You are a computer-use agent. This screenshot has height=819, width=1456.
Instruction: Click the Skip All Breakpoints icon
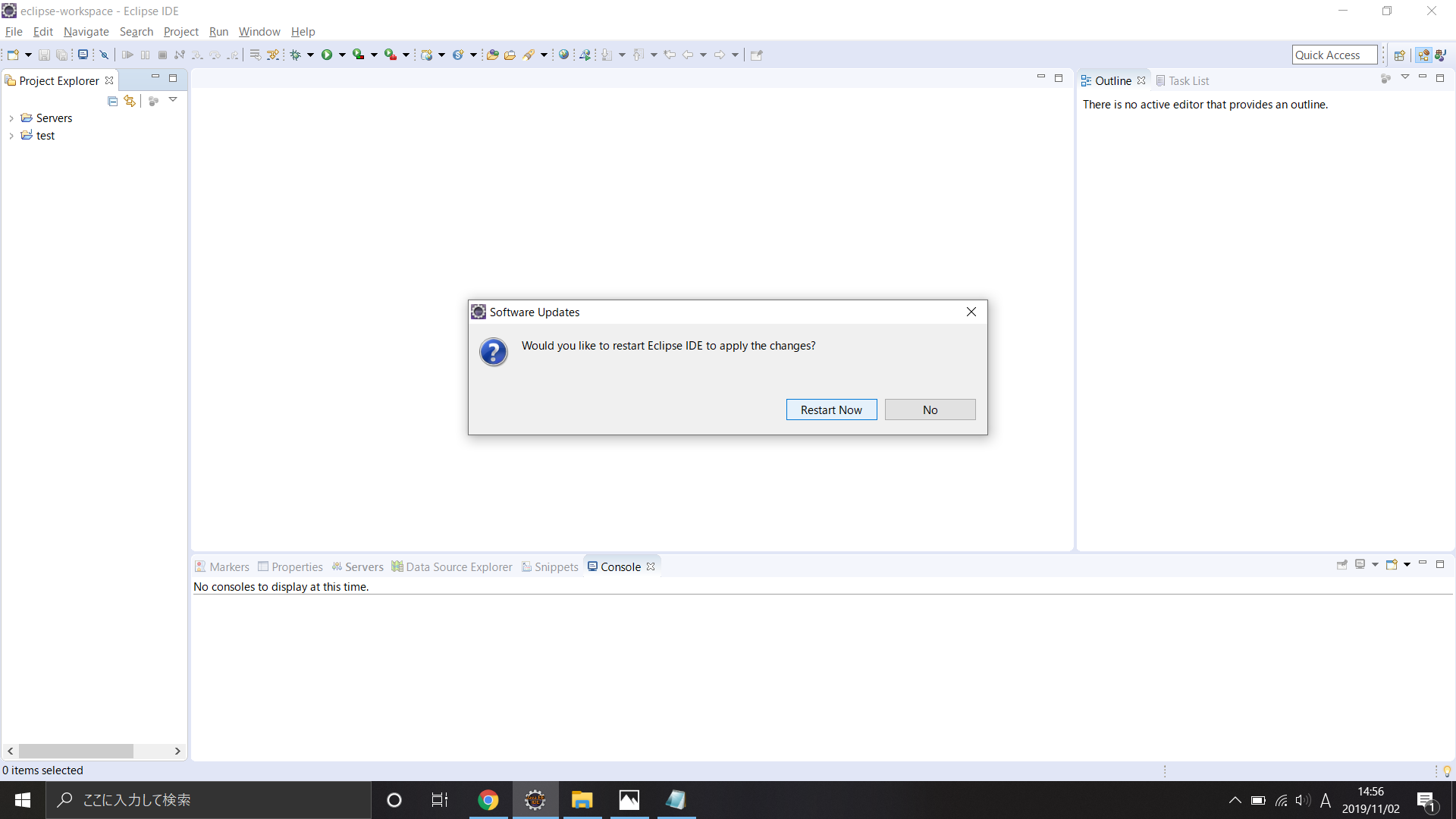point(105,55)
